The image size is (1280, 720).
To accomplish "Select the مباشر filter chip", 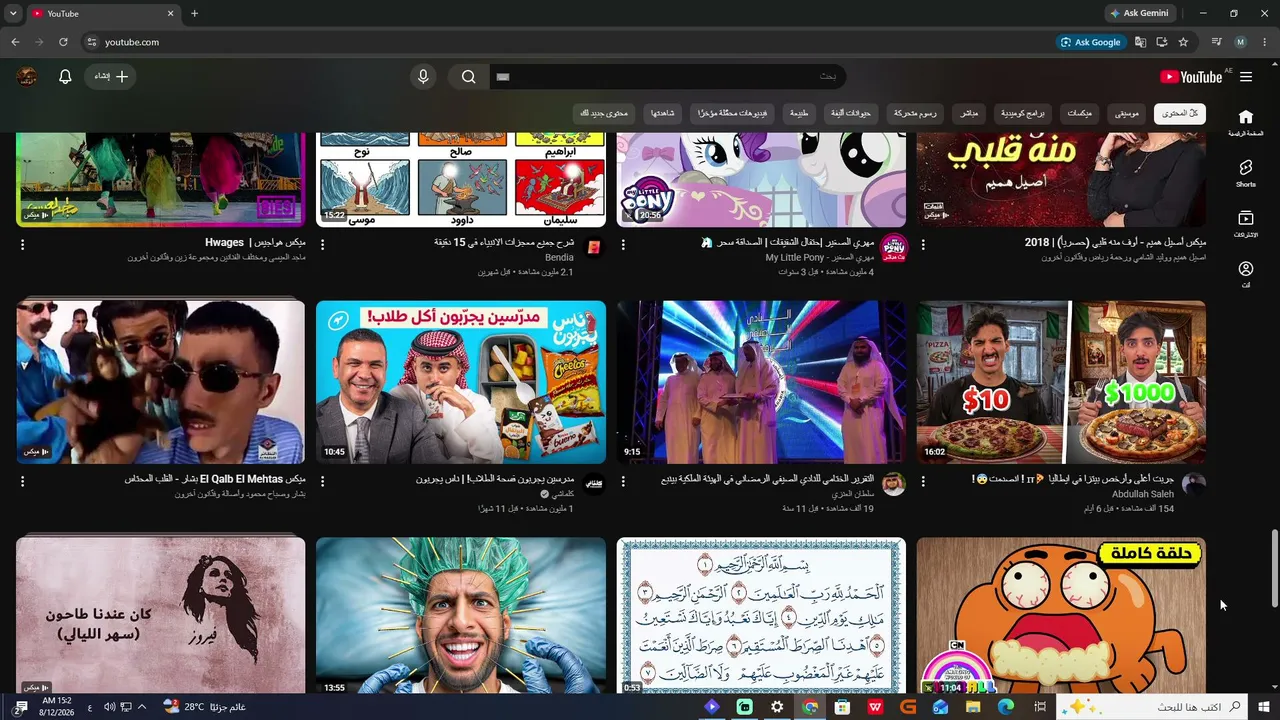I will click(x=969, y=114).
